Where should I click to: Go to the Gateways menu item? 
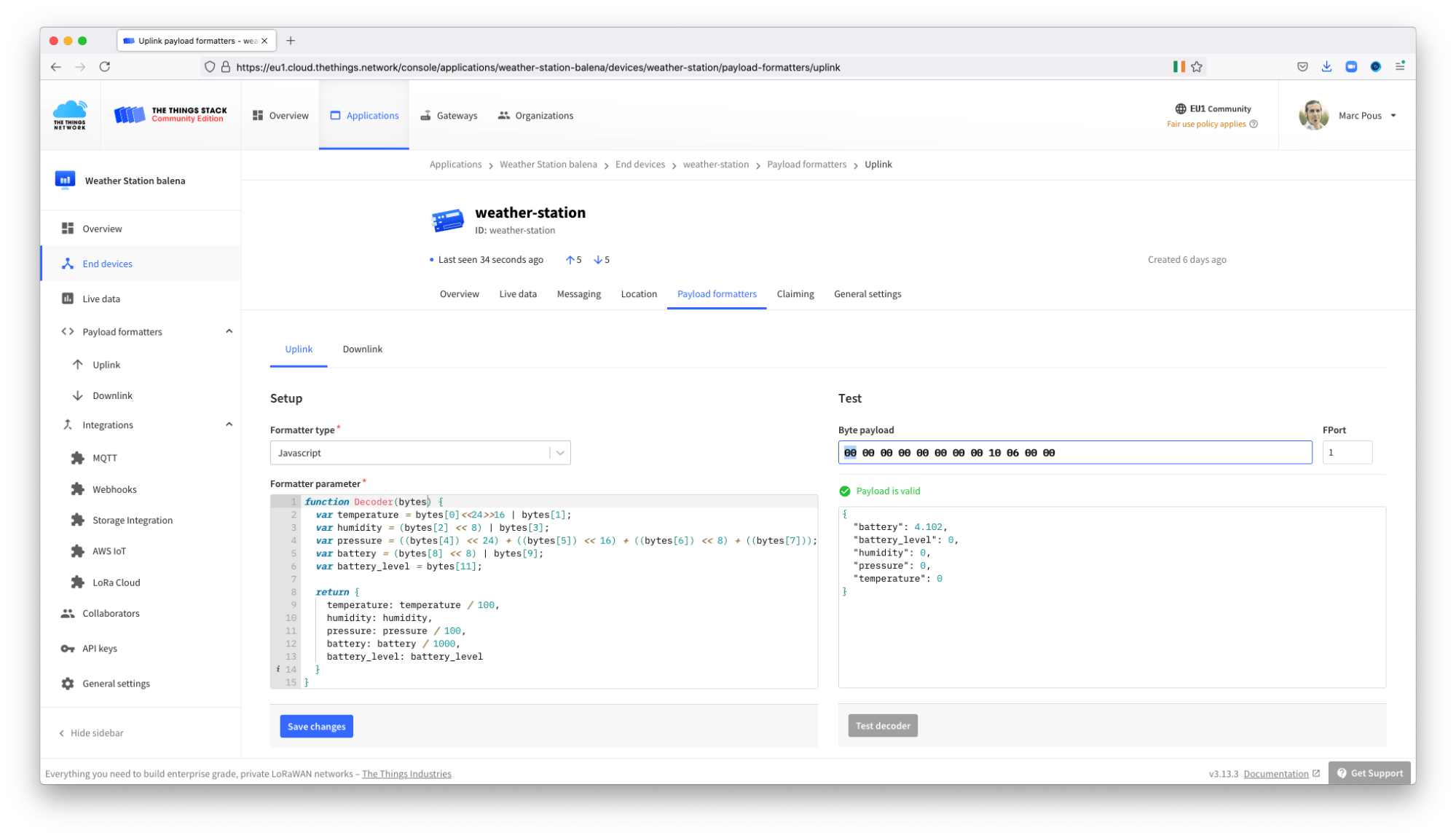coord(449,115)
